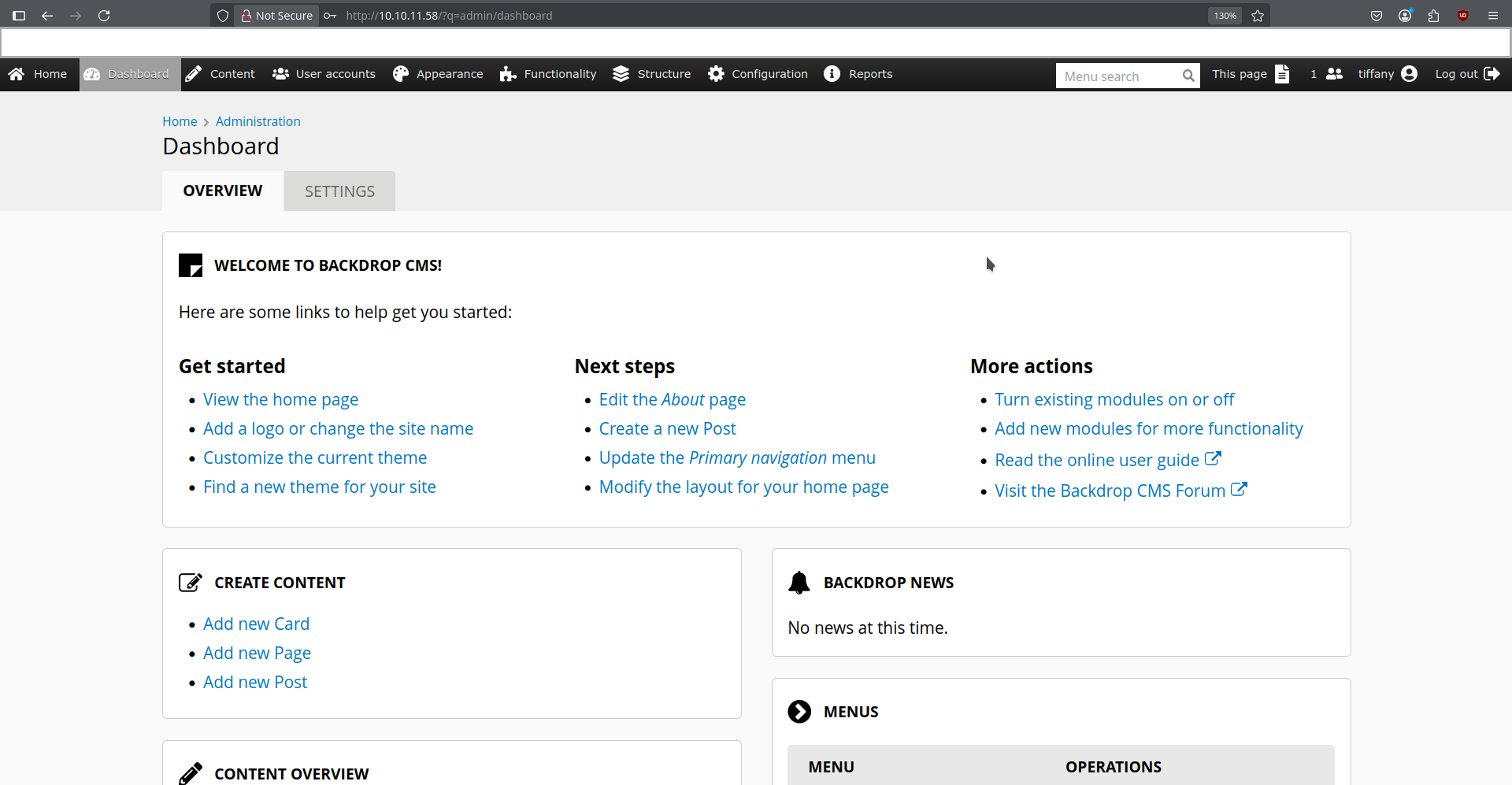The width and height of the screenshot is (1512, 785).
Task: Click the Firefox account icon
Action: point(1405,16)
